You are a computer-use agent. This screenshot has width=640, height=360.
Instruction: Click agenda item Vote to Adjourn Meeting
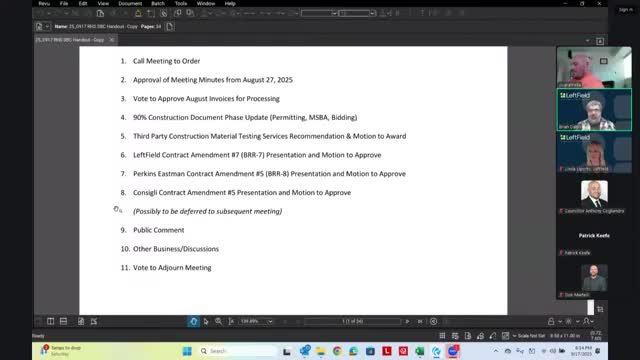[x=172, y=268]
